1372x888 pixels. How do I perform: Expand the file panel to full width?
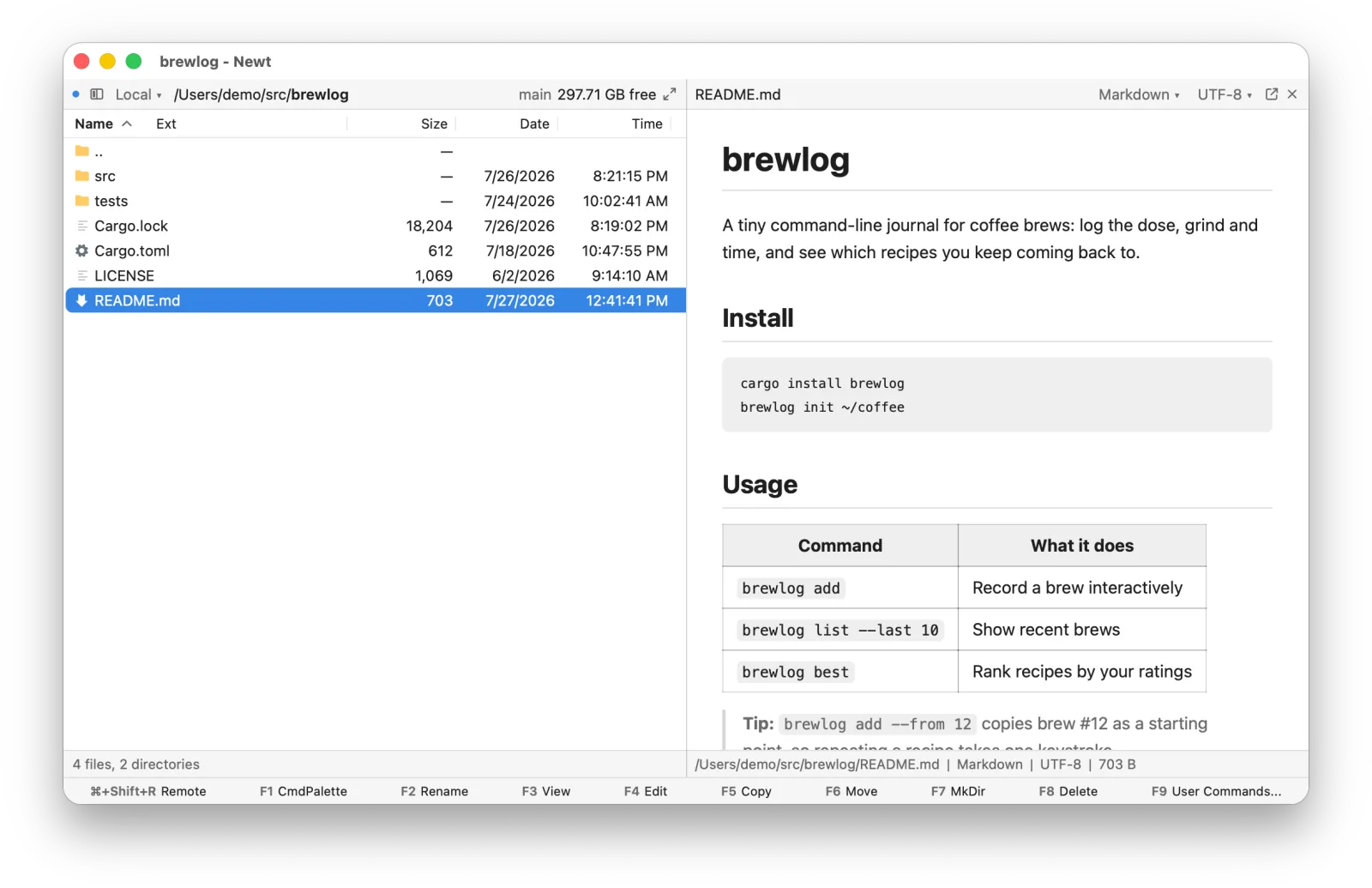click(x=670, y=94)
